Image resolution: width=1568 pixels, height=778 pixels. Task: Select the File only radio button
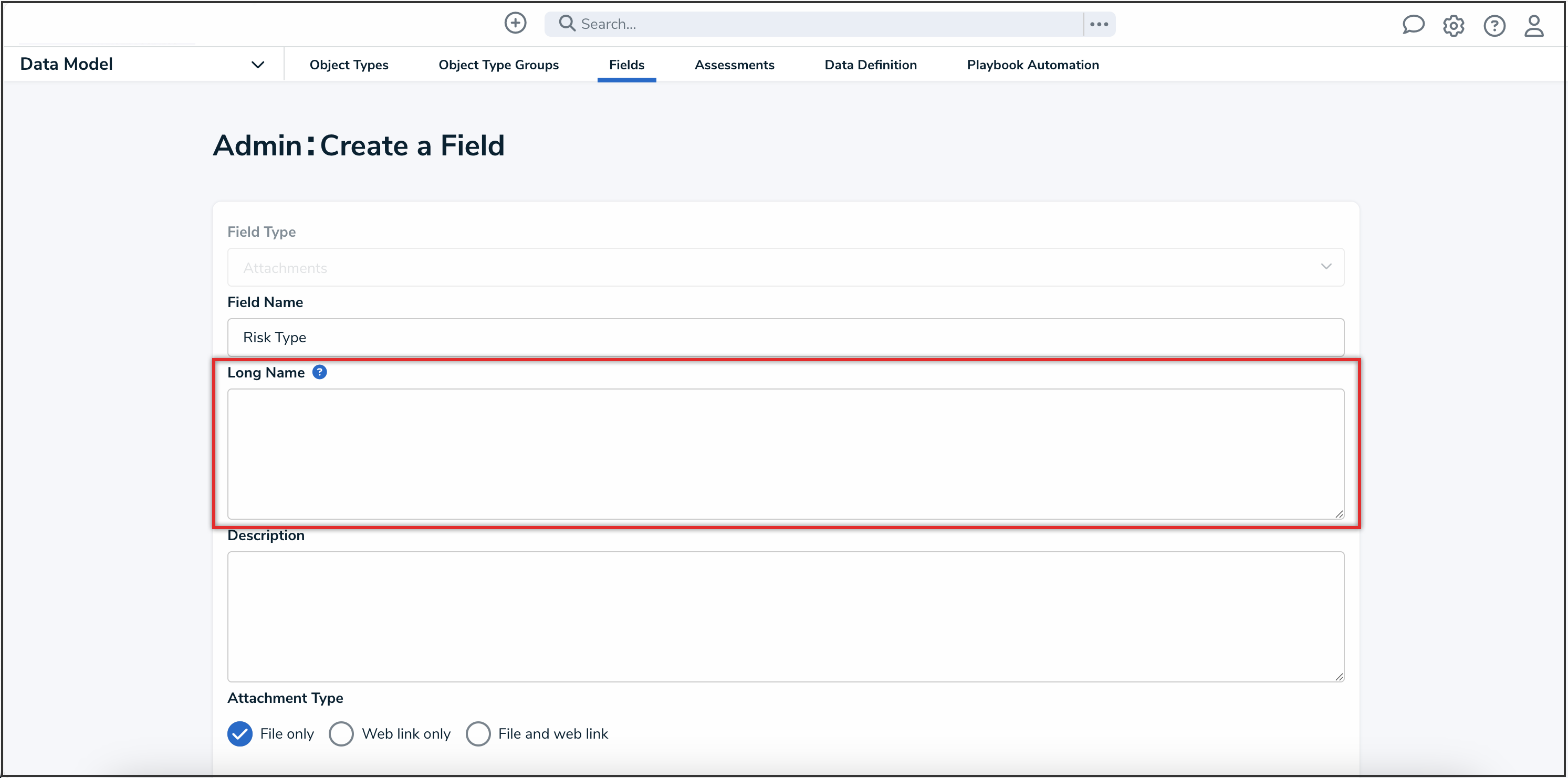click(x=240, y=733)
